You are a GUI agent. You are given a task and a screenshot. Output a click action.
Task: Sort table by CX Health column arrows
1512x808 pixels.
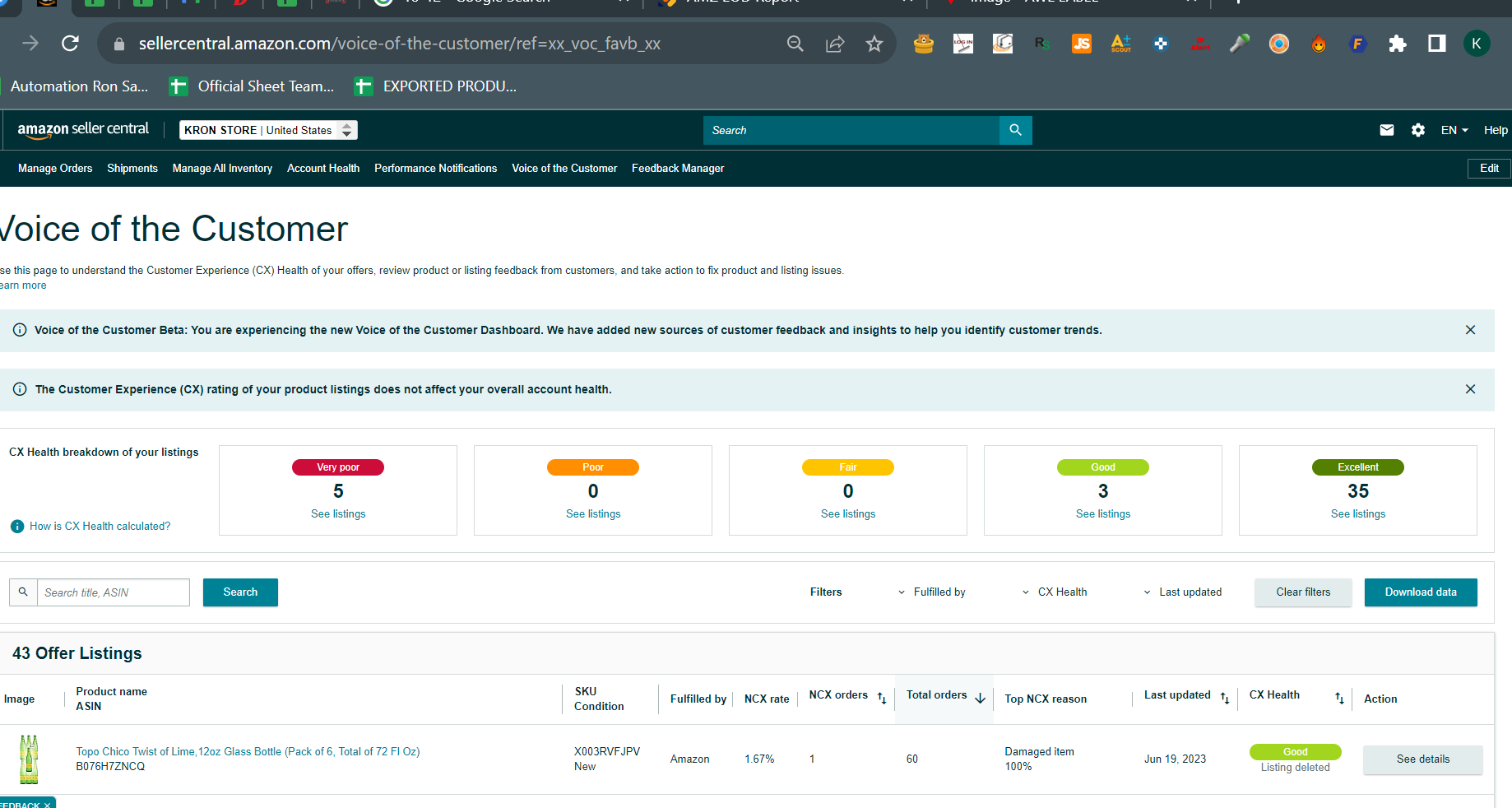(x=1339, y=698)
